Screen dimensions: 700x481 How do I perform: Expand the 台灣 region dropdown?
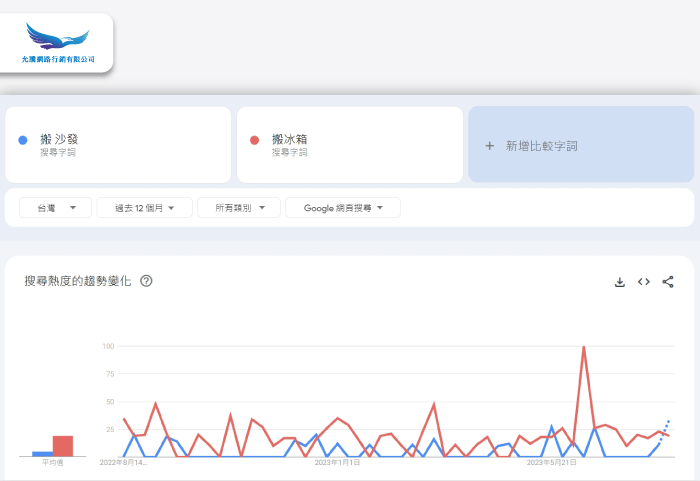(56, 208)
